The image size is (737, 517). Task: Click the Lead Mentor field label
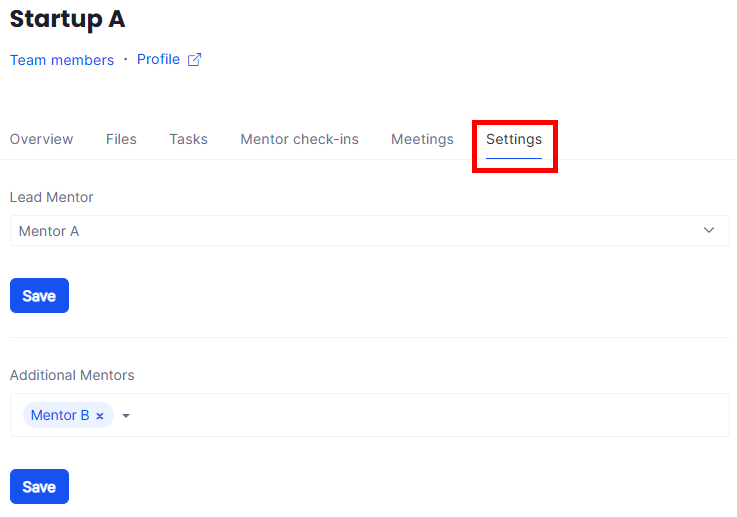click(x=51, y=198)
